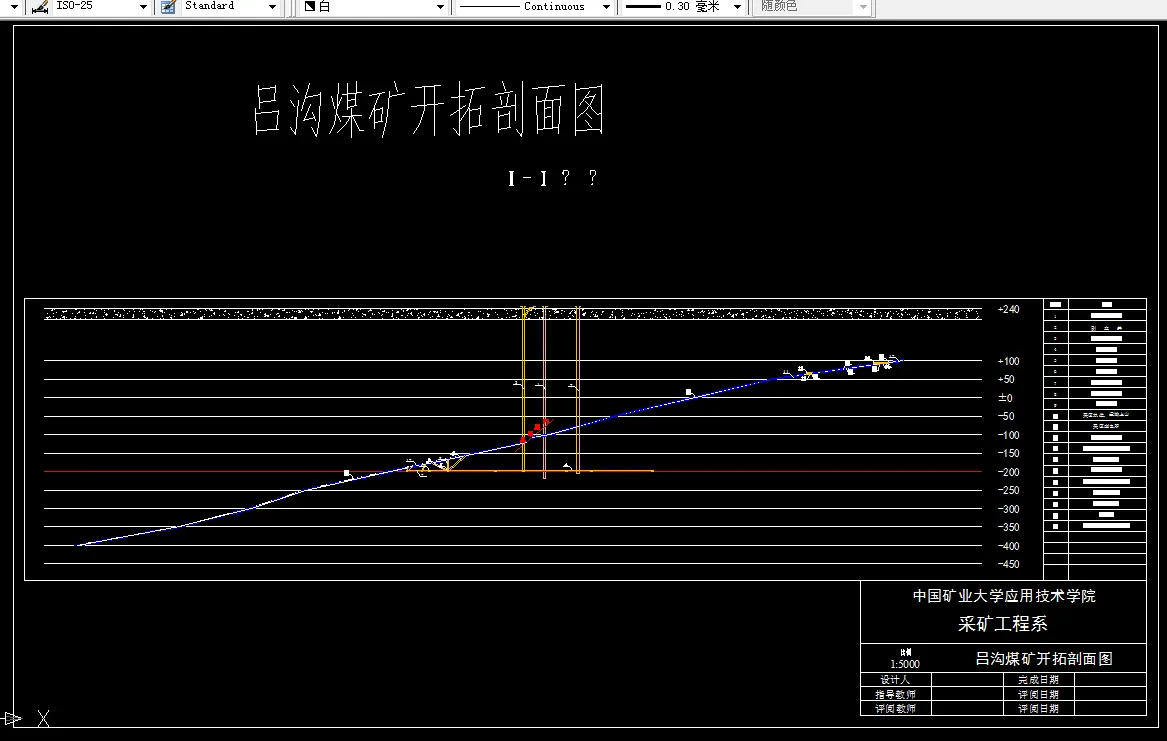Select the +100 elevation label
Screen dimensions: 1167x741
click(x=1008, y=361)
